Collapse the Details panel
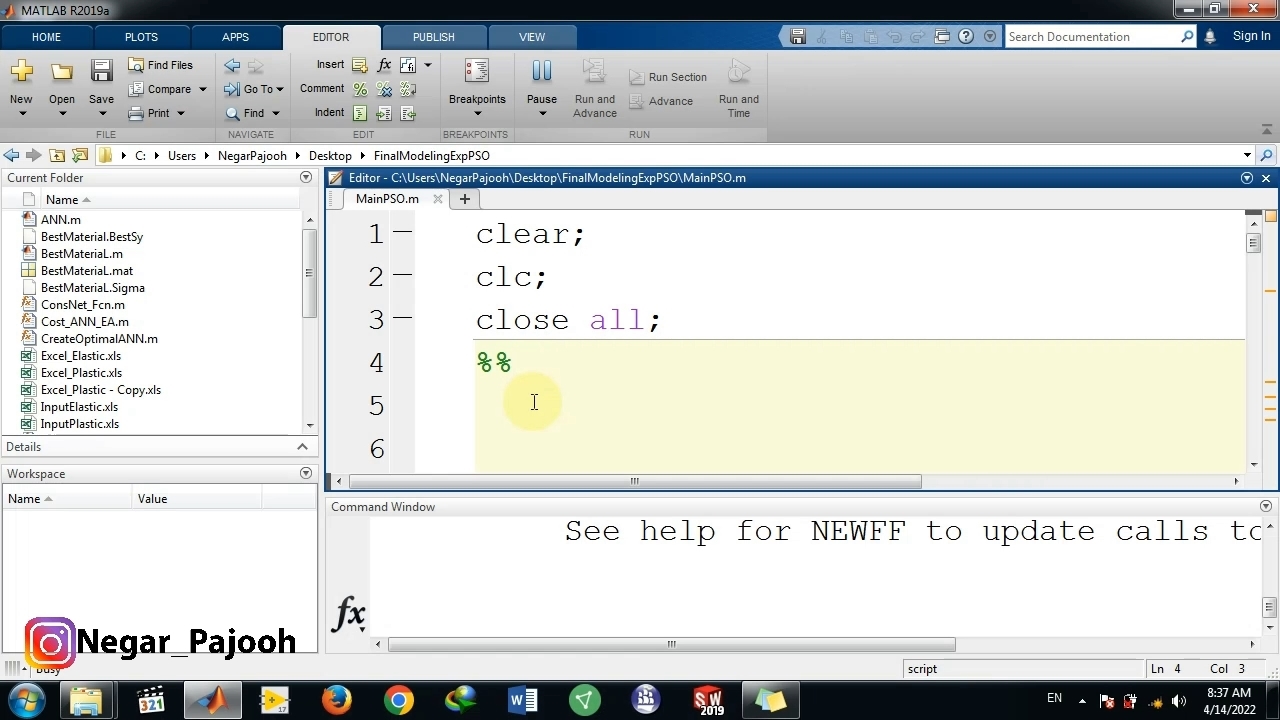Image resolution: width=1280 pixels, height=720 pixels. (302, 447)
